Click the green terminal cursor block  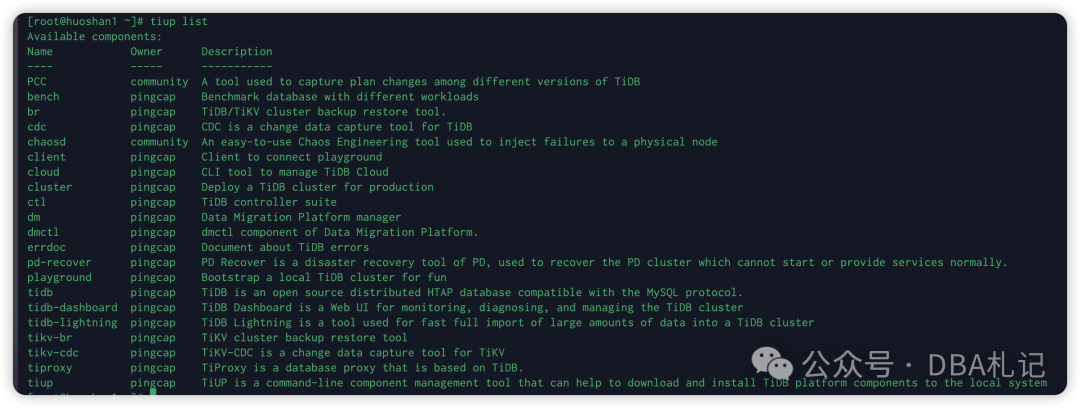(x=153, y=396)
